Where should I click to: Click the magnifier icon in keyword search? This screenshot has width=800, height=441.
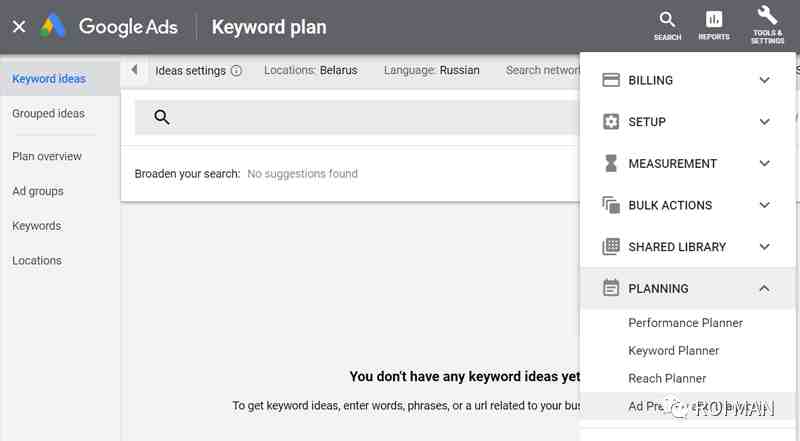click(x=162, y=117)
